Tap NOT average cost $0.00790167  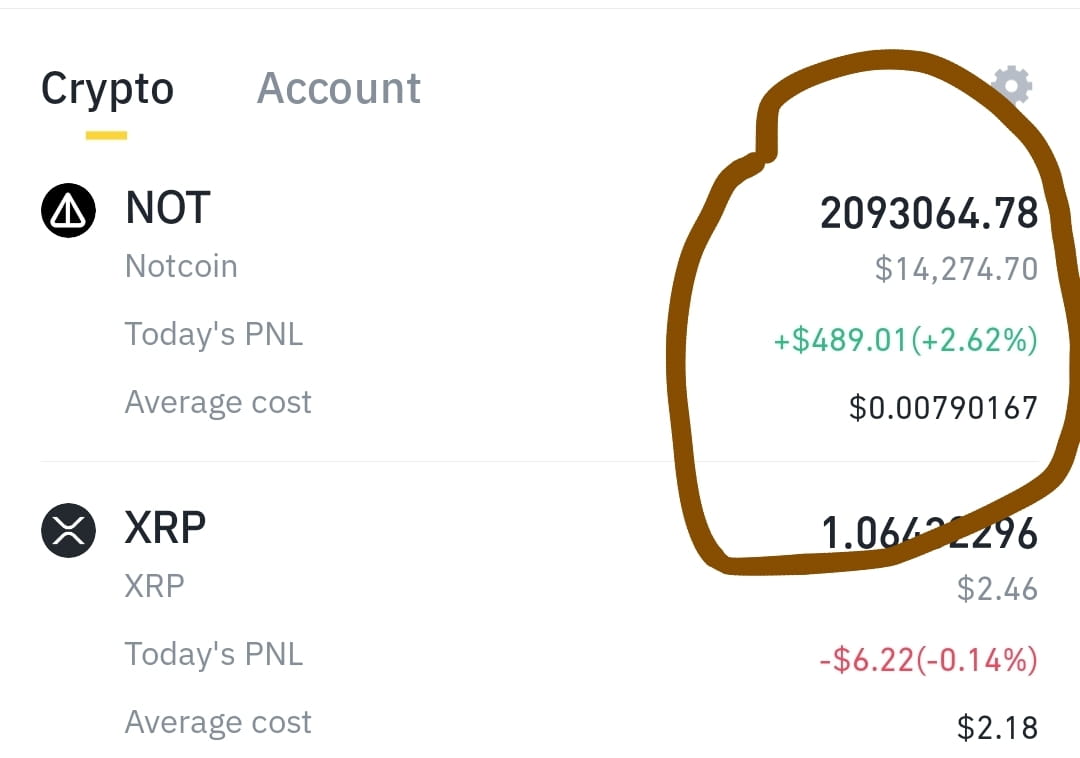pyautogui.click(x=944, y=408)
